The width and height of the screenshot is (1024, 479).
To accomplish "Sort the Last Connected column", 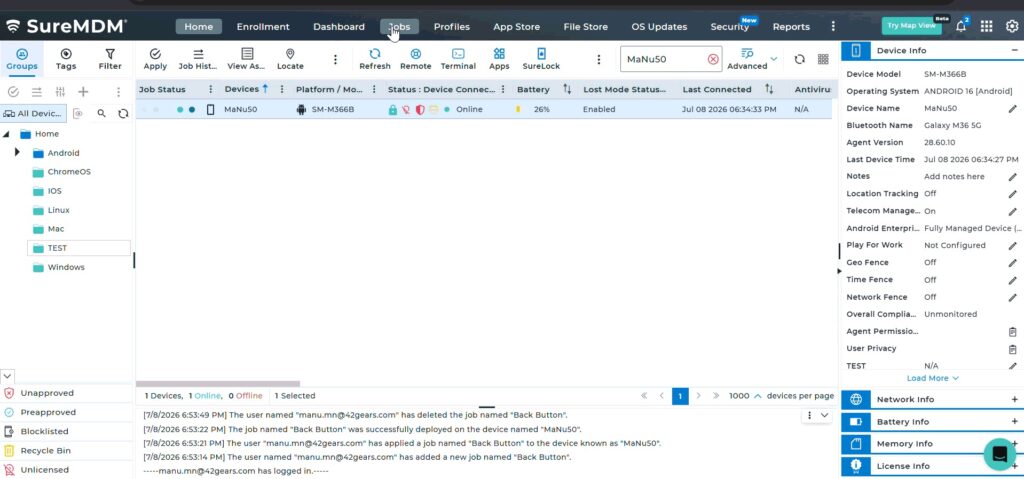I will click(x=769, y=90).
